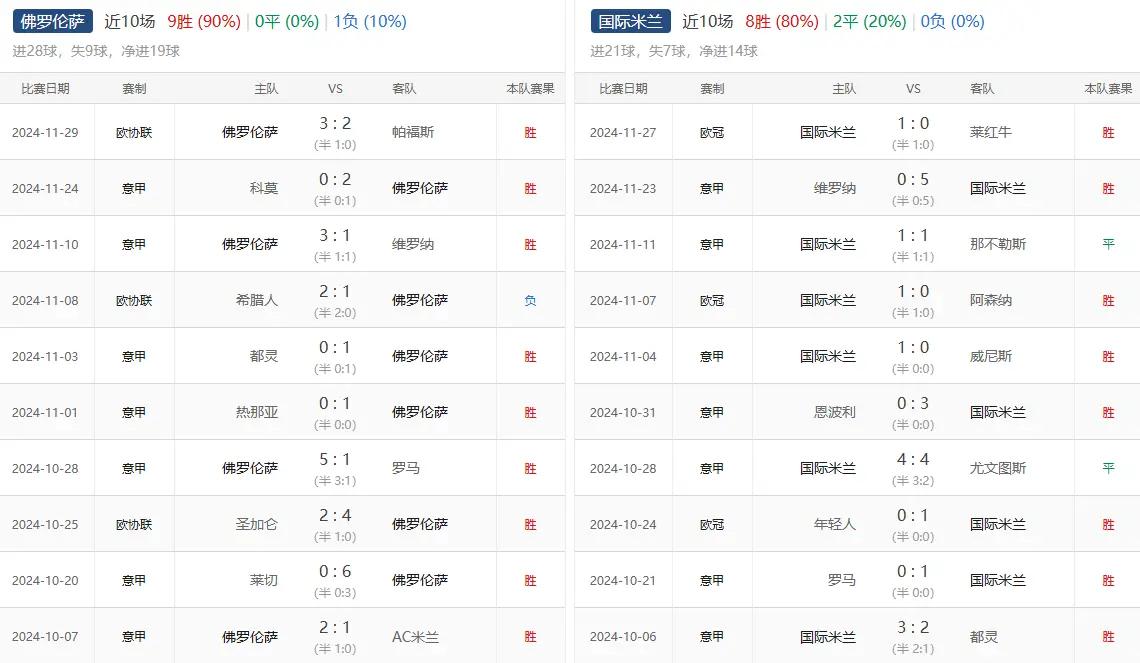
Task: Click 0平 (0%) for 佛罗伦萨
Action: (287, 22)
